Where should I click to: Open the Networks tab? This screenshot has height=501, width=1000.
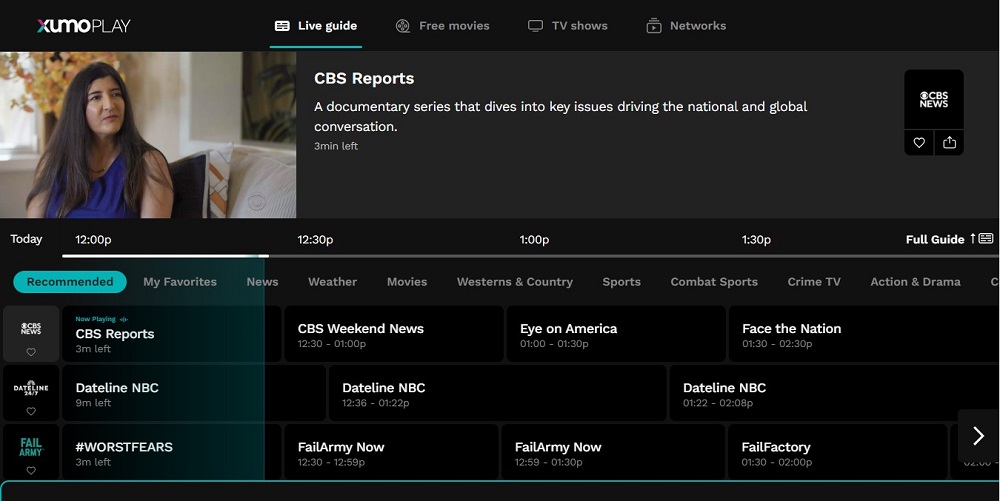686,26
